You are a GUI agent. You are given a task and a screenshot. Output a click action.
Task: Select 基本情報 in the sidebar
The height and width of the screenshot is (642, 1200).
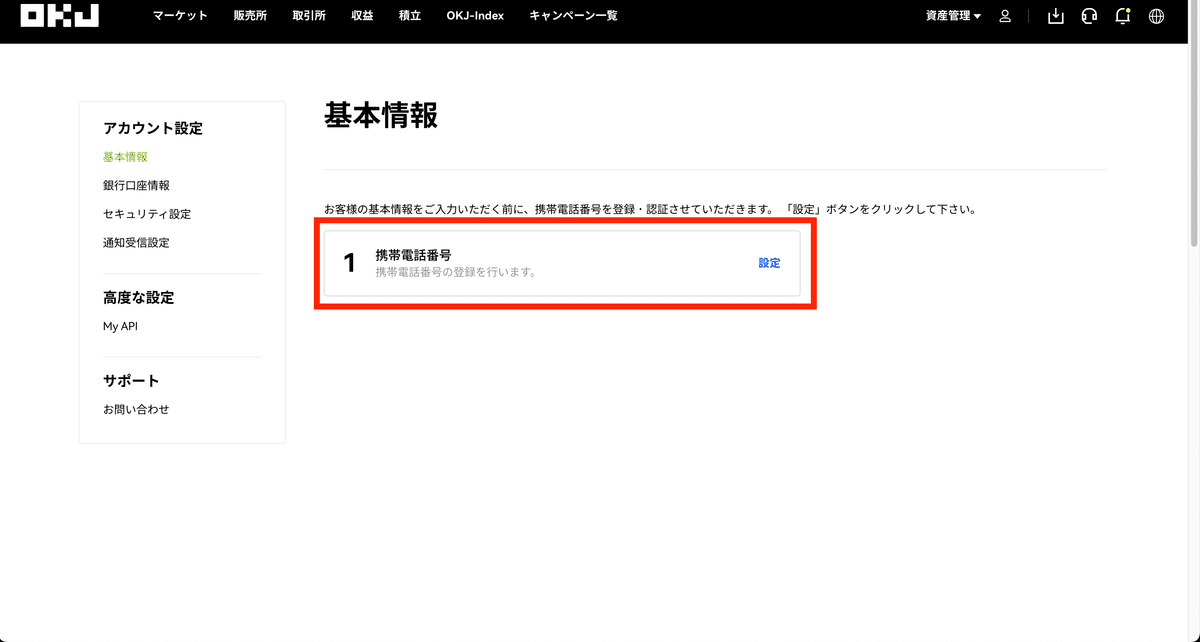click(125, 157)
